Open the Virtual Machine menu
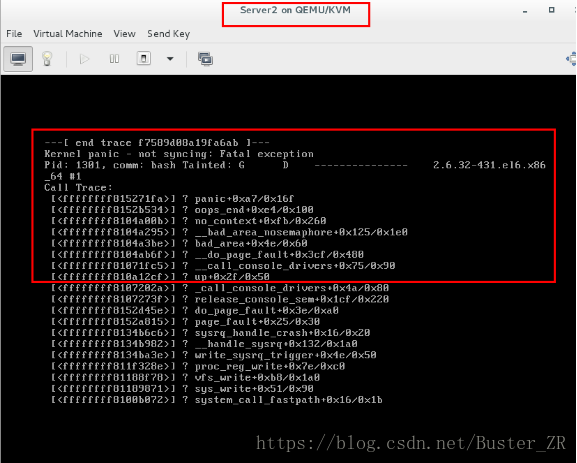The width and height of the screenshot is (577, 463). pos(68,34)
